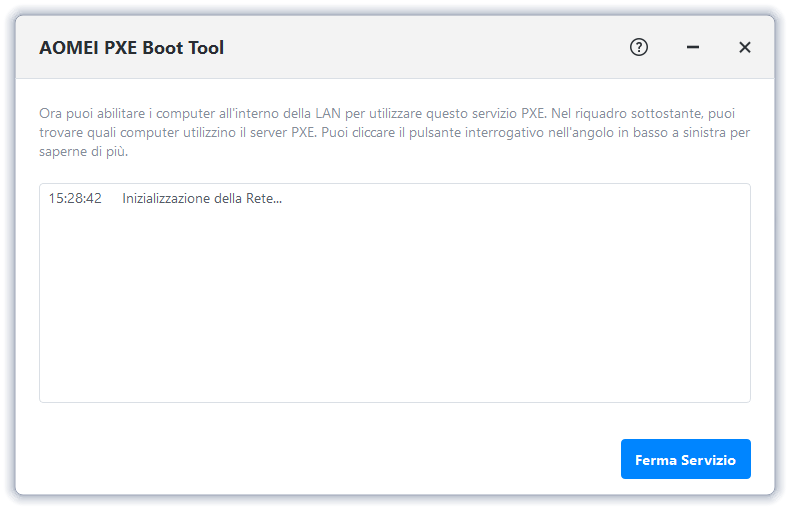Click the empty title bar space beside the title
790x510 pixels.
420,48
